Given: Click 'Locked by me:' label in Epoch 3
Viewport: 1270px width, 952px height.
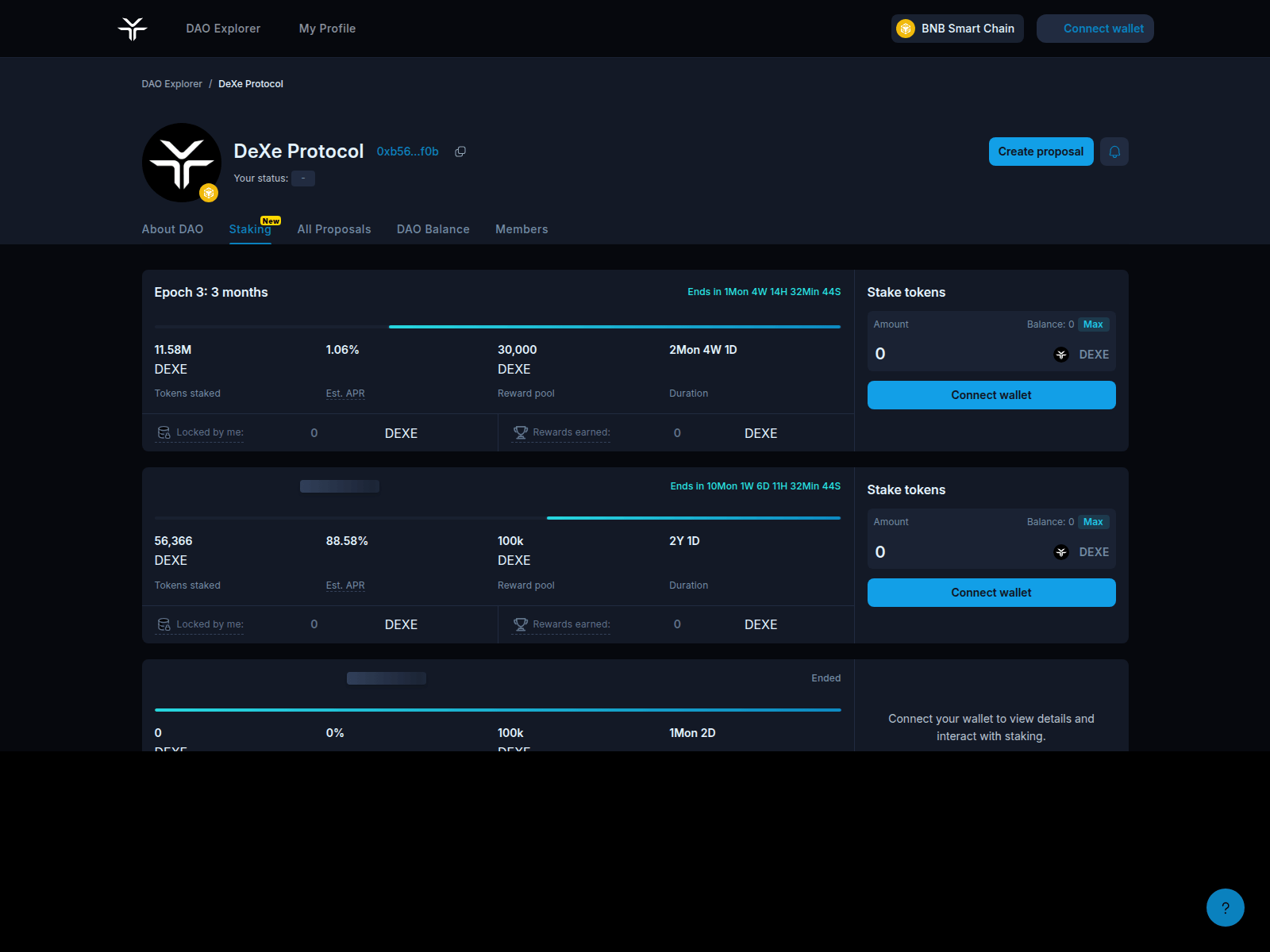Looking at the screenshot, I should click(x=210, y=432).
